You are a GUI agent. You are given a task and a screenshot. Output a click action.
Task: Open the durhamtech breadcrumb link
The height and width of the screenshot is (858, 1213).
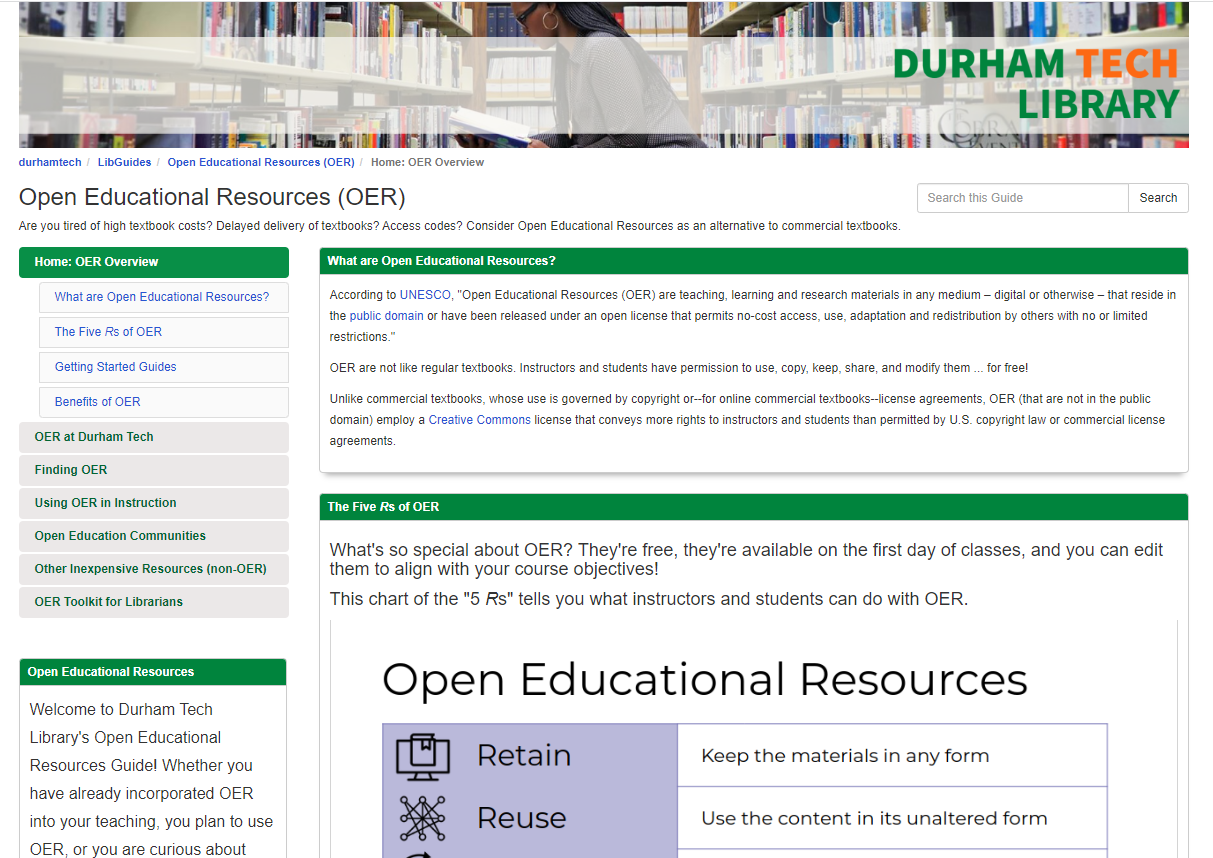[50, 162]
